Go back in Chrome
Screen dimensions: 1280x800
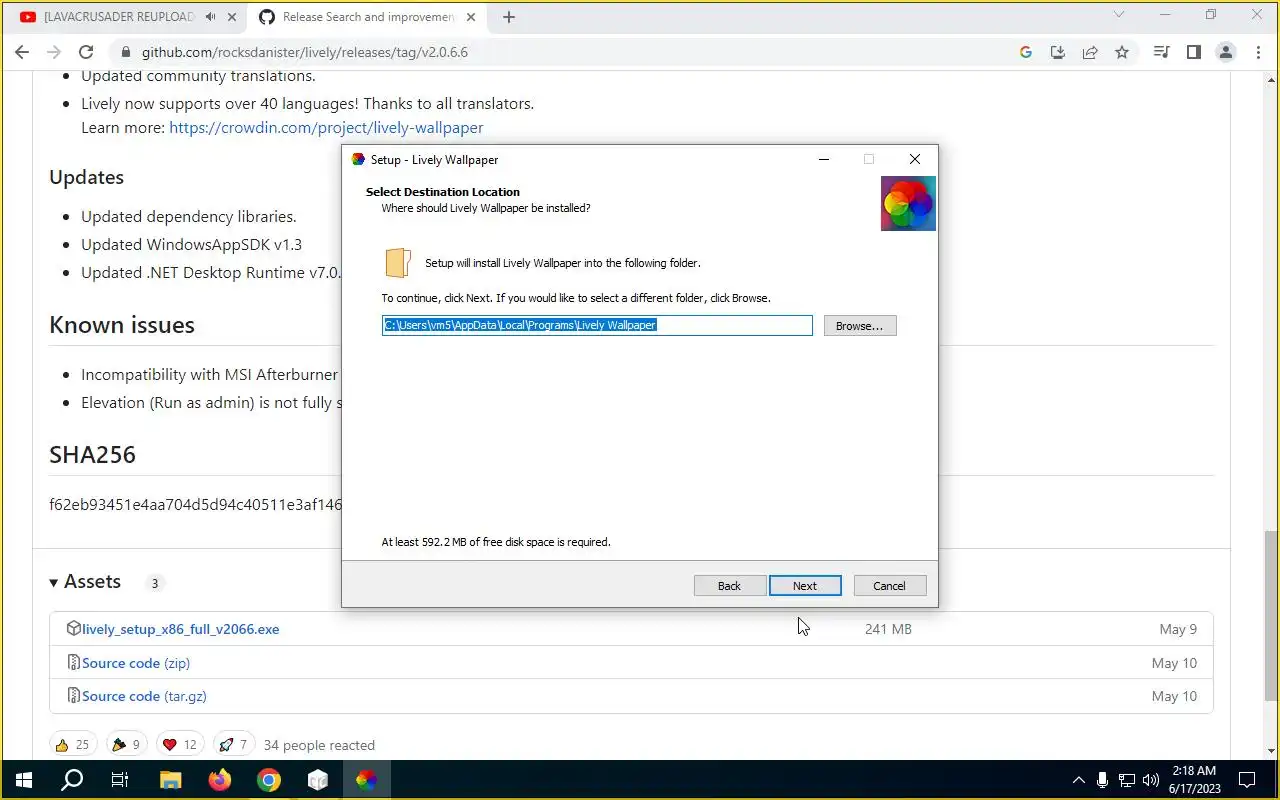22,52
